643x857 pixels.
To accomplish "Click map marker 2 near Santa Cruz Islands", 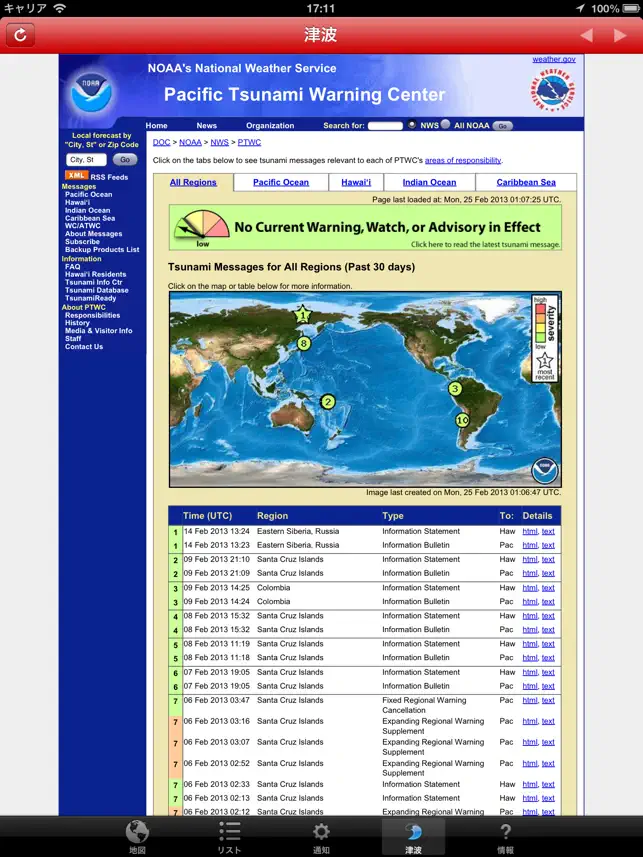I will point(328,402).
